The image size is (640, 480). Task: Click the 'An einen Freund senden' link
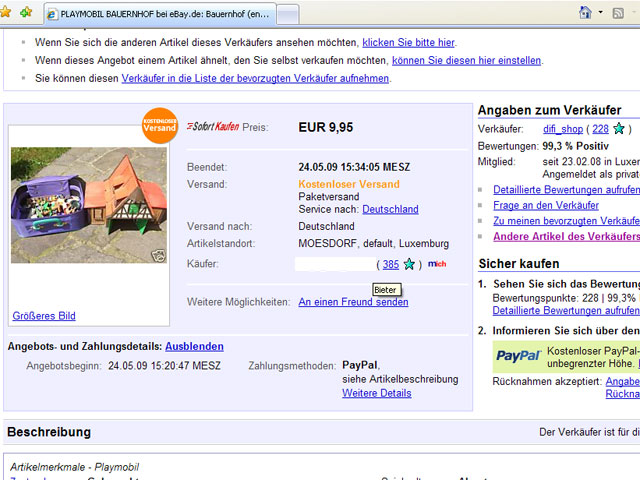(x=353, y=302)
